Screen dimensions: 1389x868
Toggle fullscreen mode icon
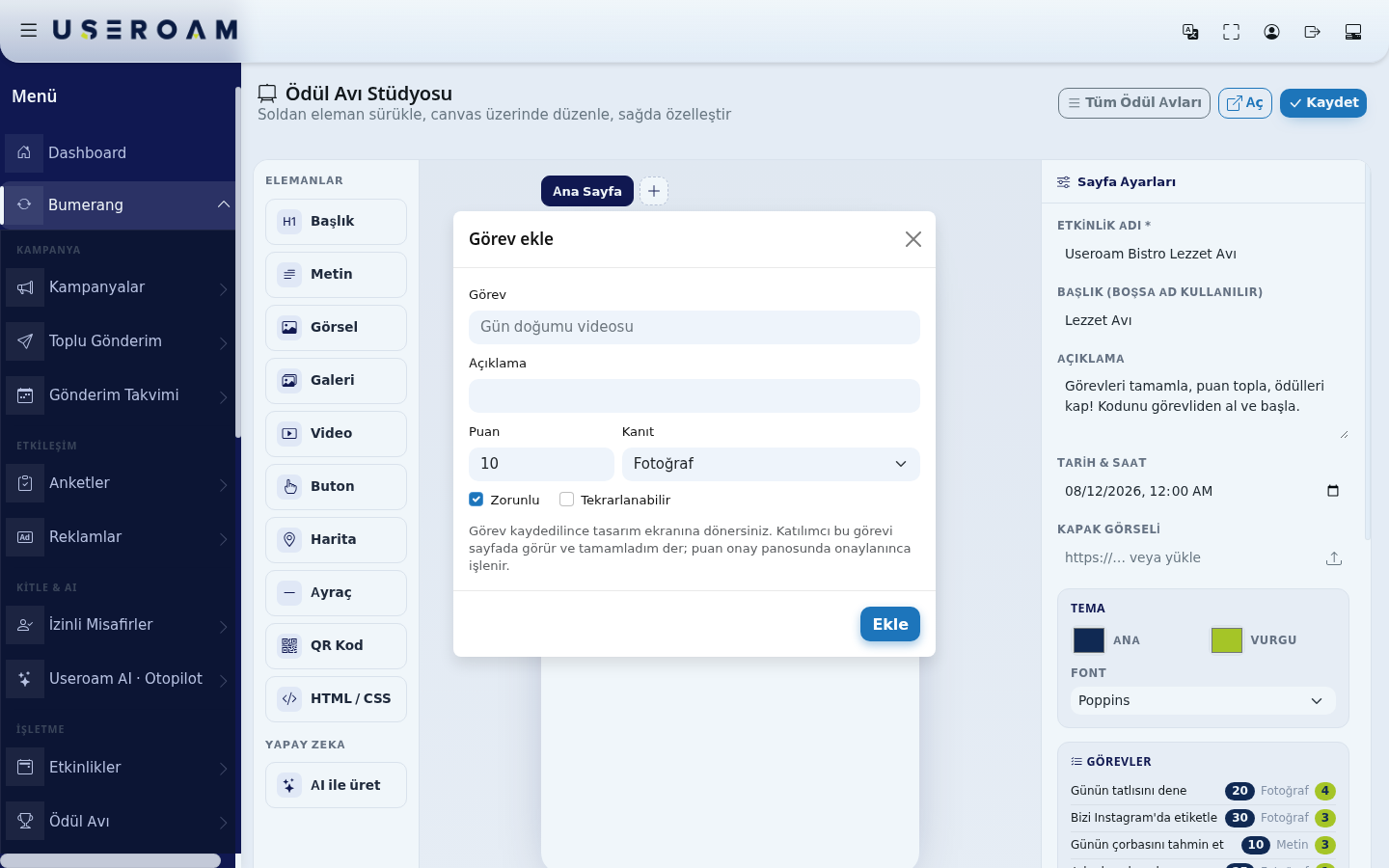point(1231,32)
